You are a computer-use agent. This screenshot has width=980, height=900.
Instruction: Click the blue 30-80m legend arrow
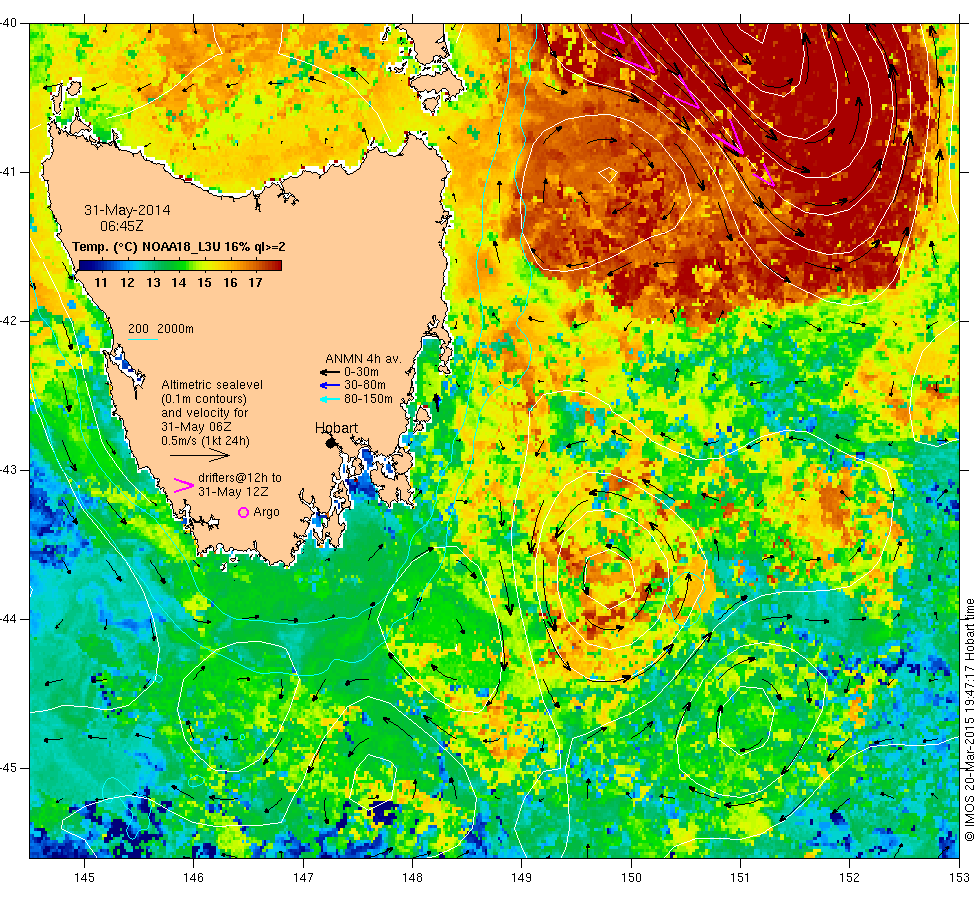coord(330,386)
